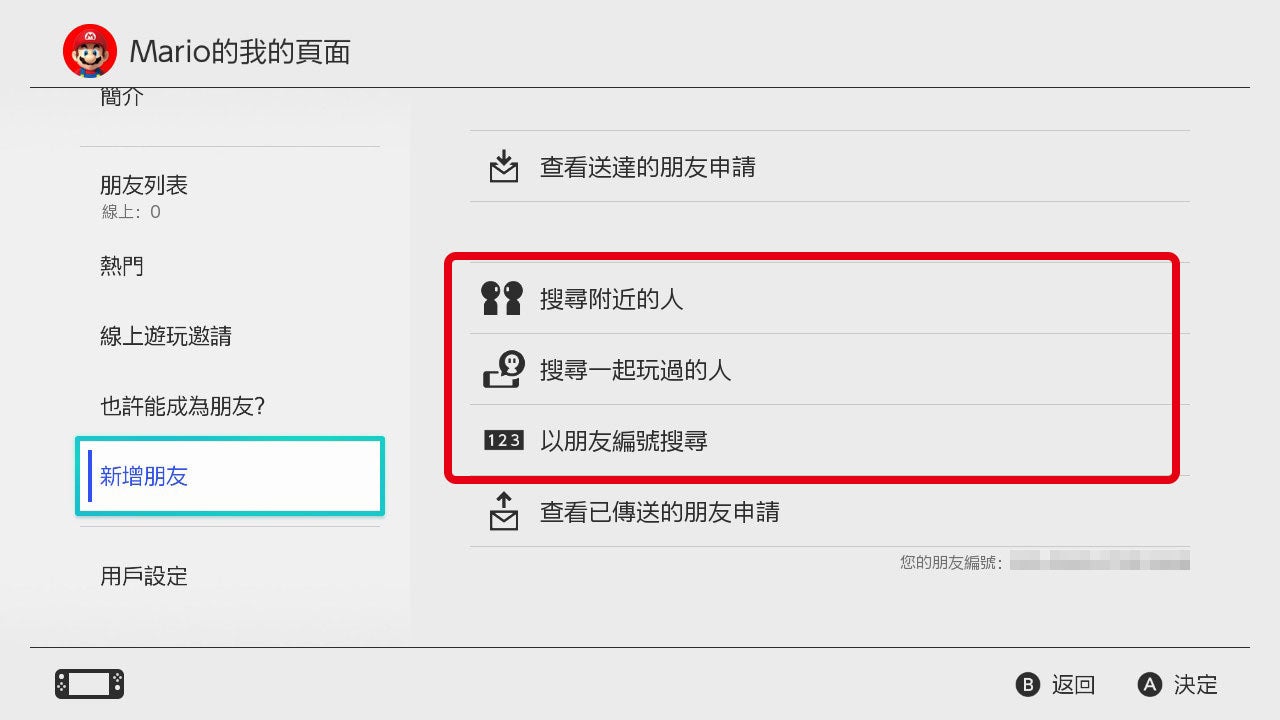The image size is (1280, 720).
Task: Click the Switch console icon at bottom left
Action: (x=89, y=684)
